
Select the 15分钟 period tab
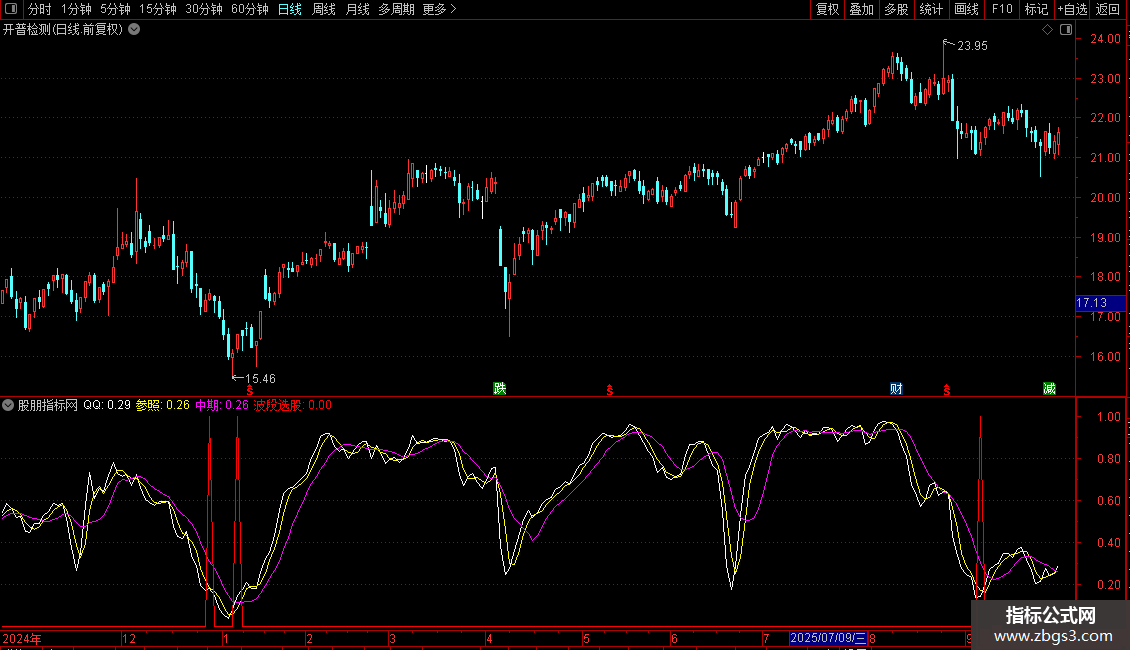coord(158,9)
